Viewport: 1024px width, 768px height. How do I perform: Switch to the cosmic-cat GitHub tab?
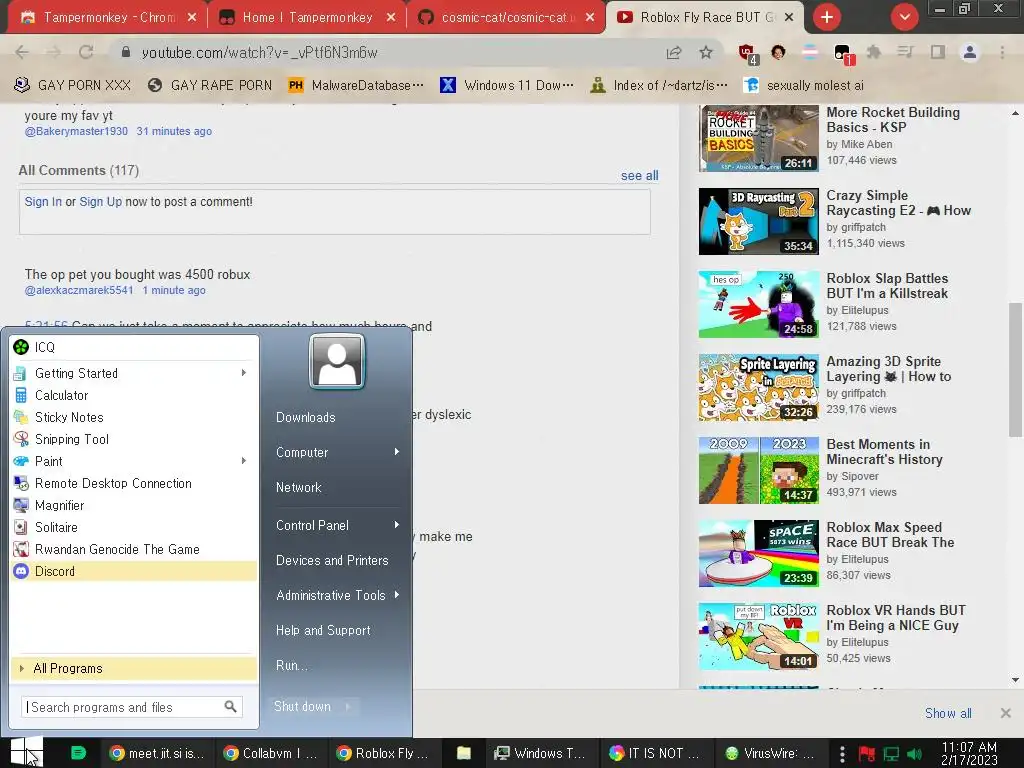click(x=505, y=18)
